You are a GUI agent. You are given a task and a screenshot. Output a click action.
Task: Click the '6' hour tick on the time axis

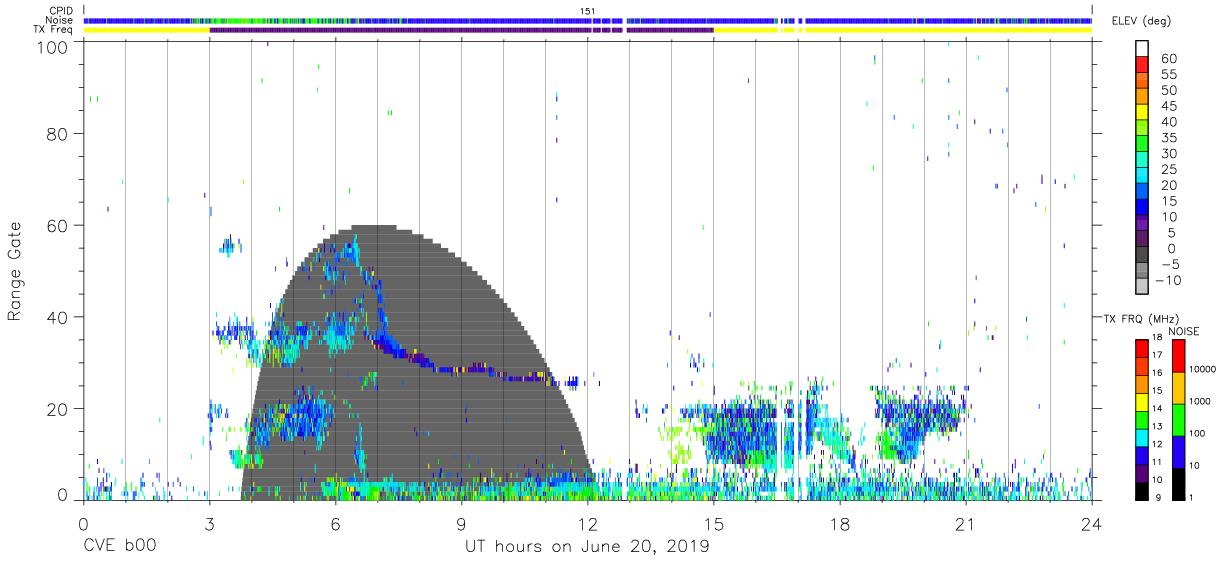[x=335, y=524]
